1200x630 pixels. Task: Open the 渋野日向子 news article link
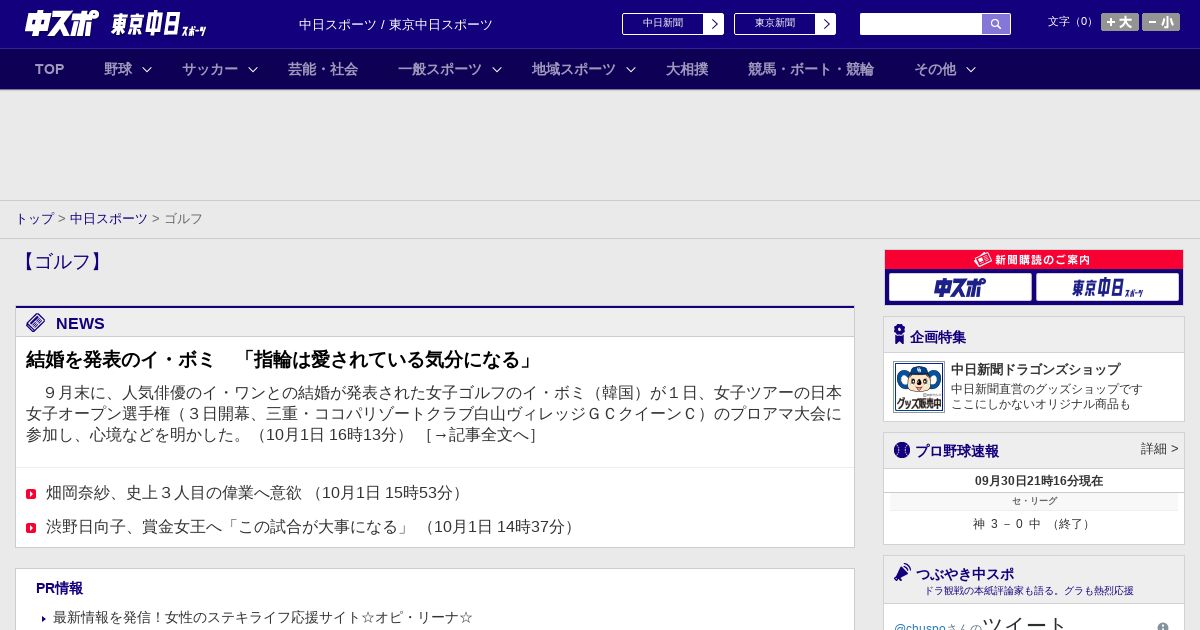[x=313, y=527]
